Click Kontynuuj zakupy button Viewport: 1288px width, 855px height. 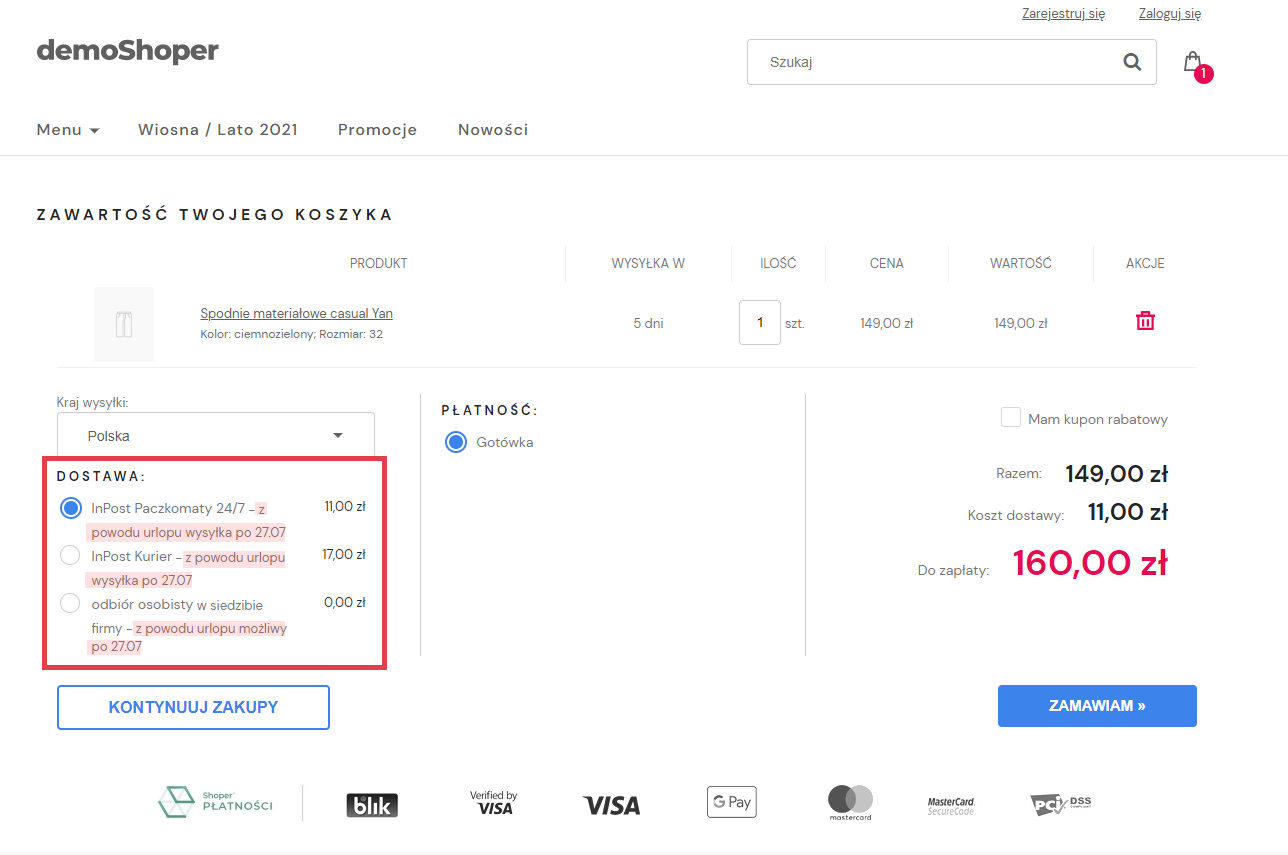tap(193, 707)
